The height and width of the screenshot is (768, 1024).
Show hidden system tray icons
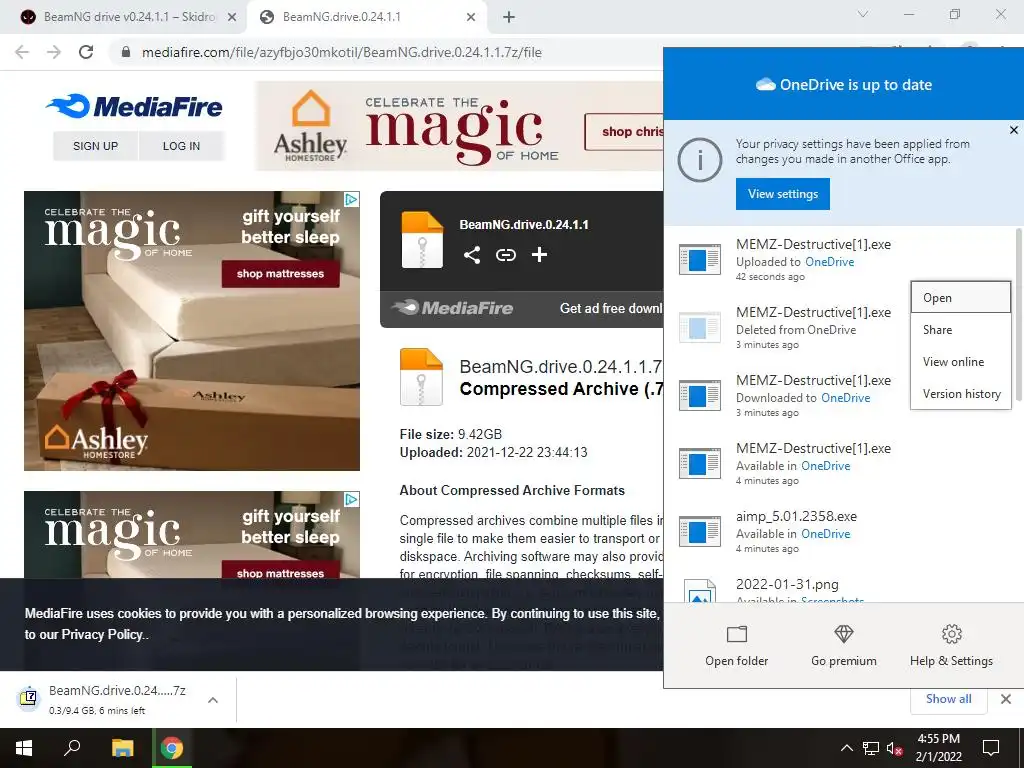846,748
